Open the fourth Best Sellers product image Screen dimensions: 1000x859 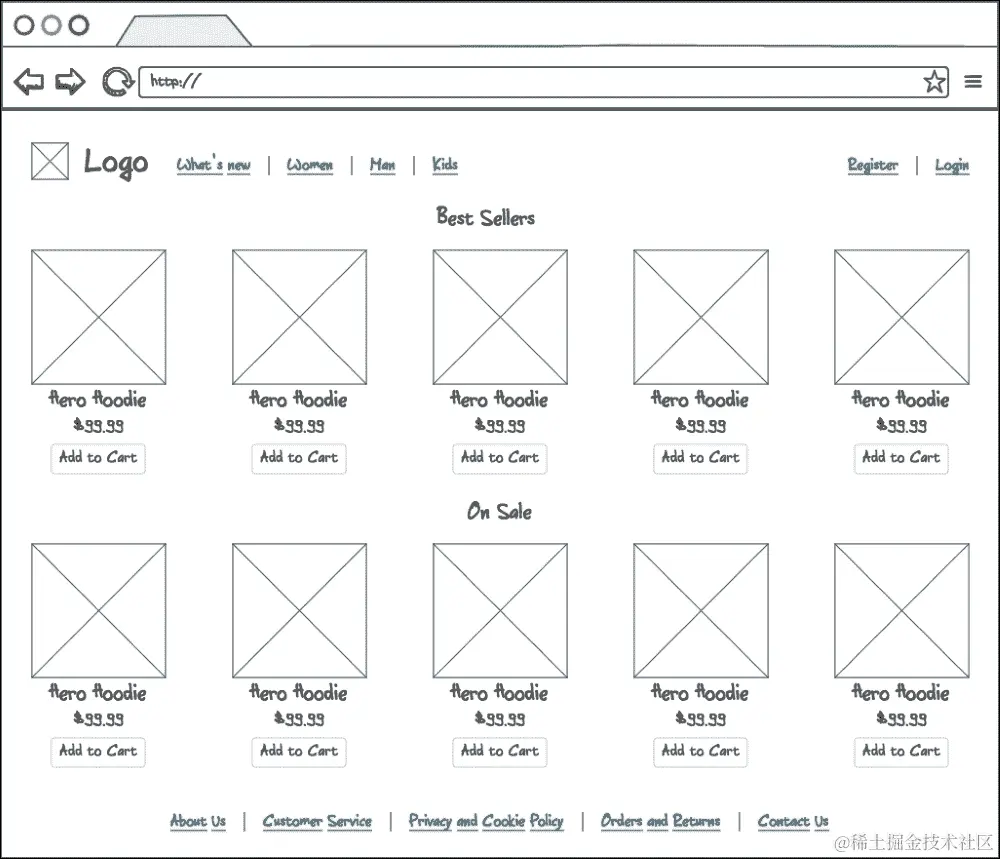701,317
